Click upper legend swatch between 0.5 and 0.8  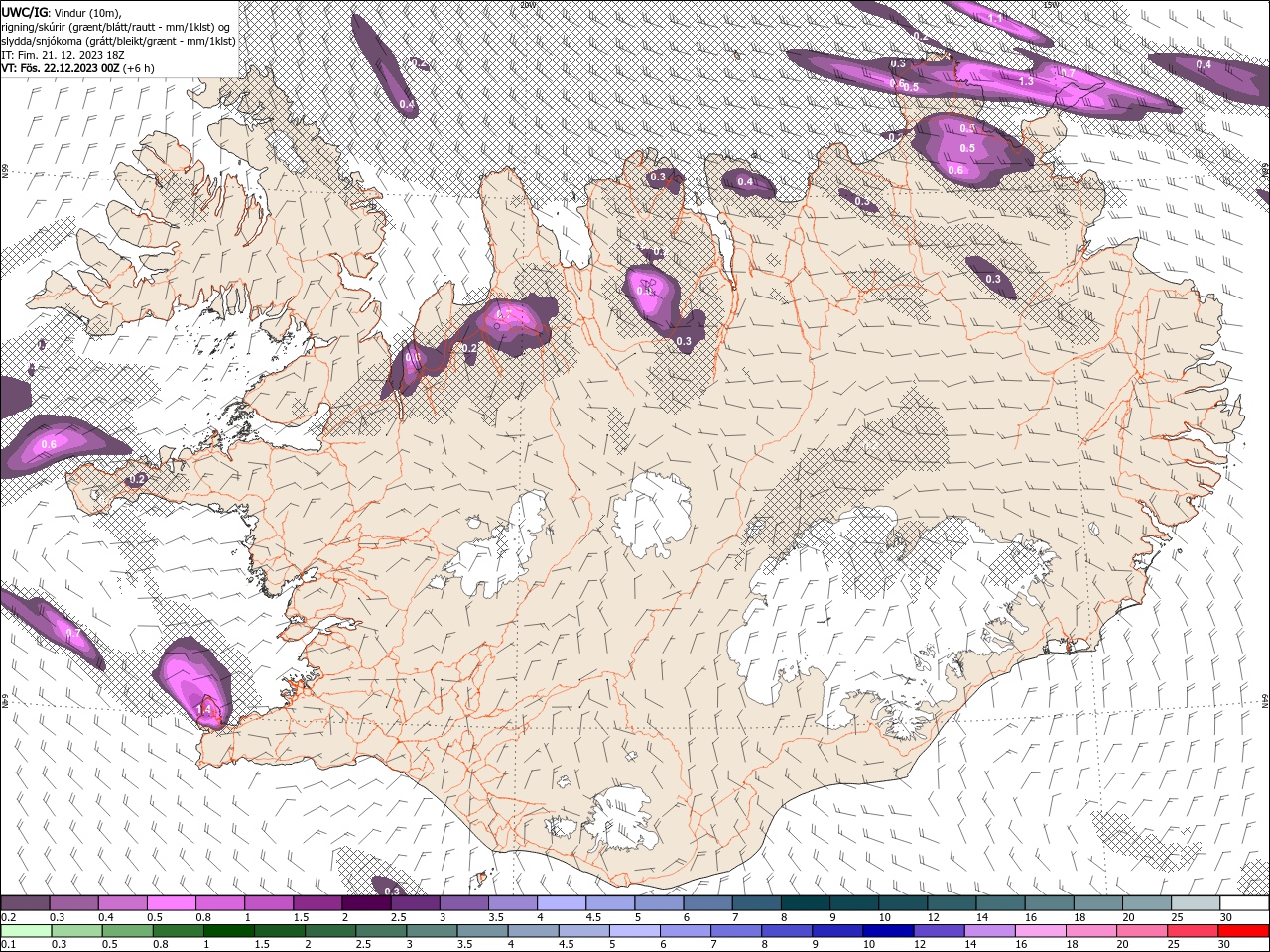click(171, 903)
